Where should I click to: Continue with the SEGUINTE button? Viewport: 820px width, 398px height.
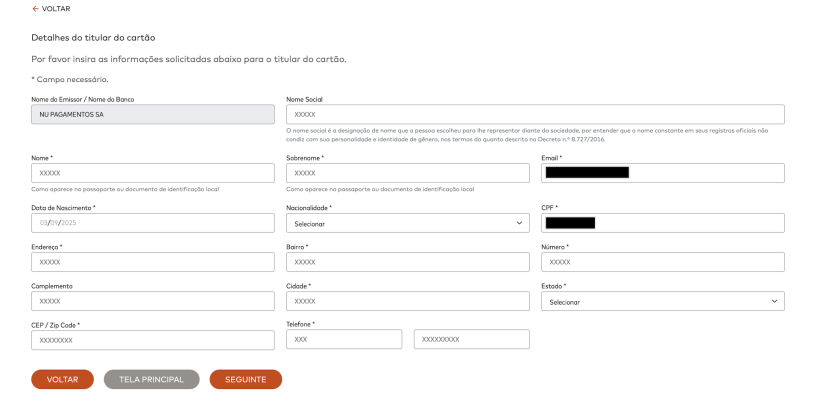(246, 379)
